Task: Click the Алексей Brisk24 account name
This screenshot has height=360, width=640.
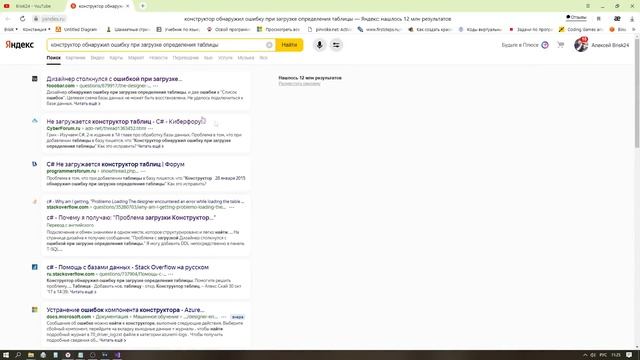Action: point(610,45)
